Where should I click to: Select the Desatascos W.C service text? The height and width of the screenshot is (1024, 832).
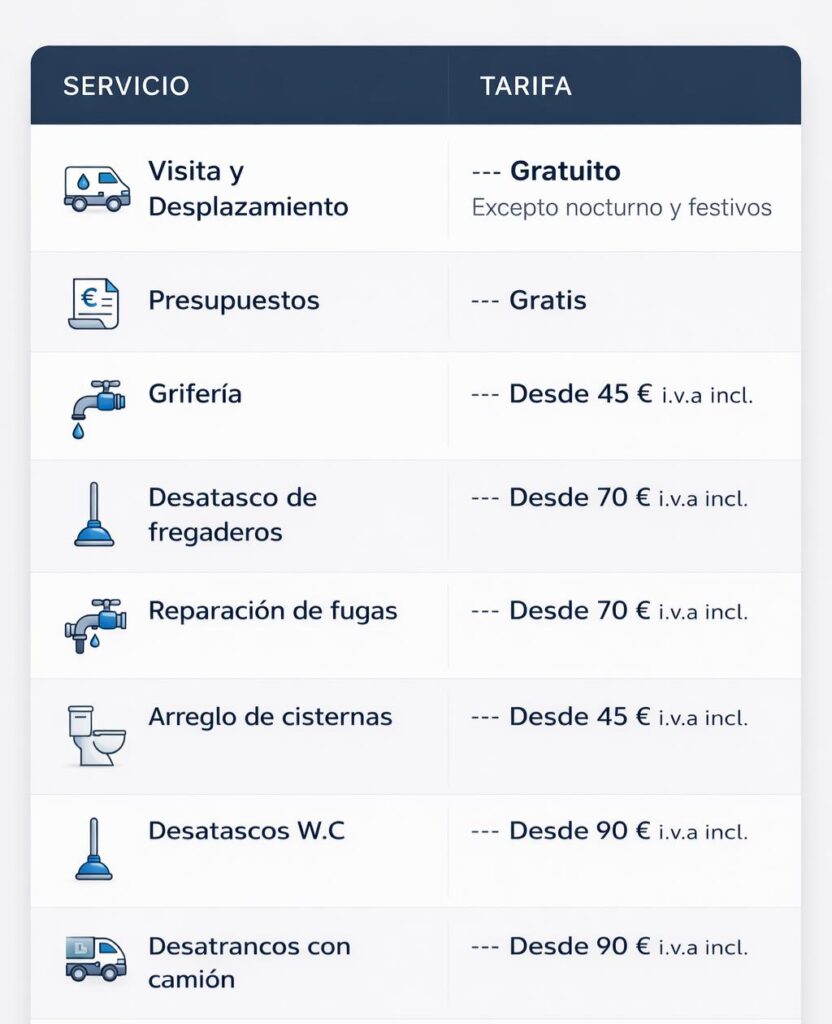pyautogui.click(x=247, y=831)
